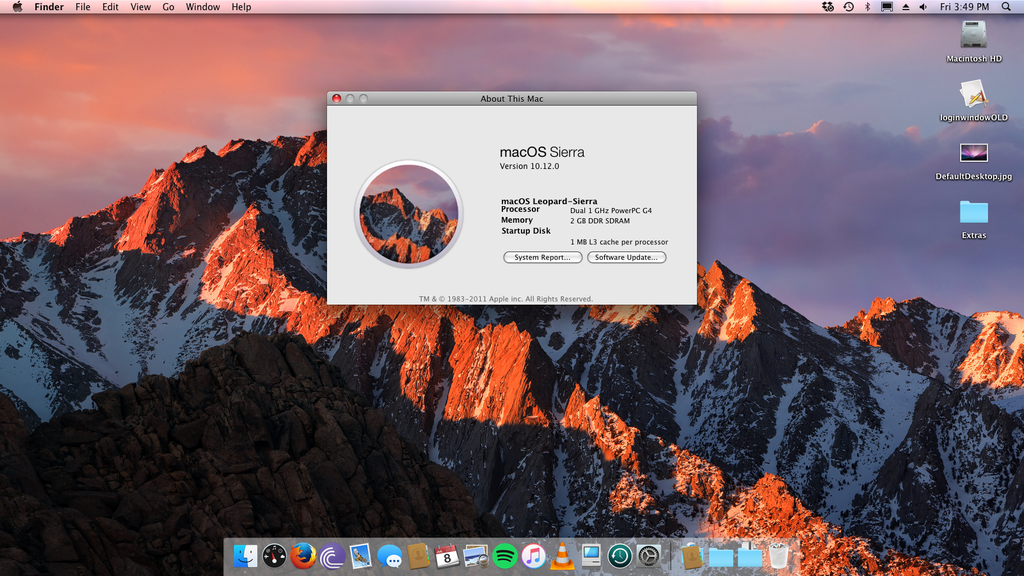Select the loginwindowOLD desktop file

(974, 101)
